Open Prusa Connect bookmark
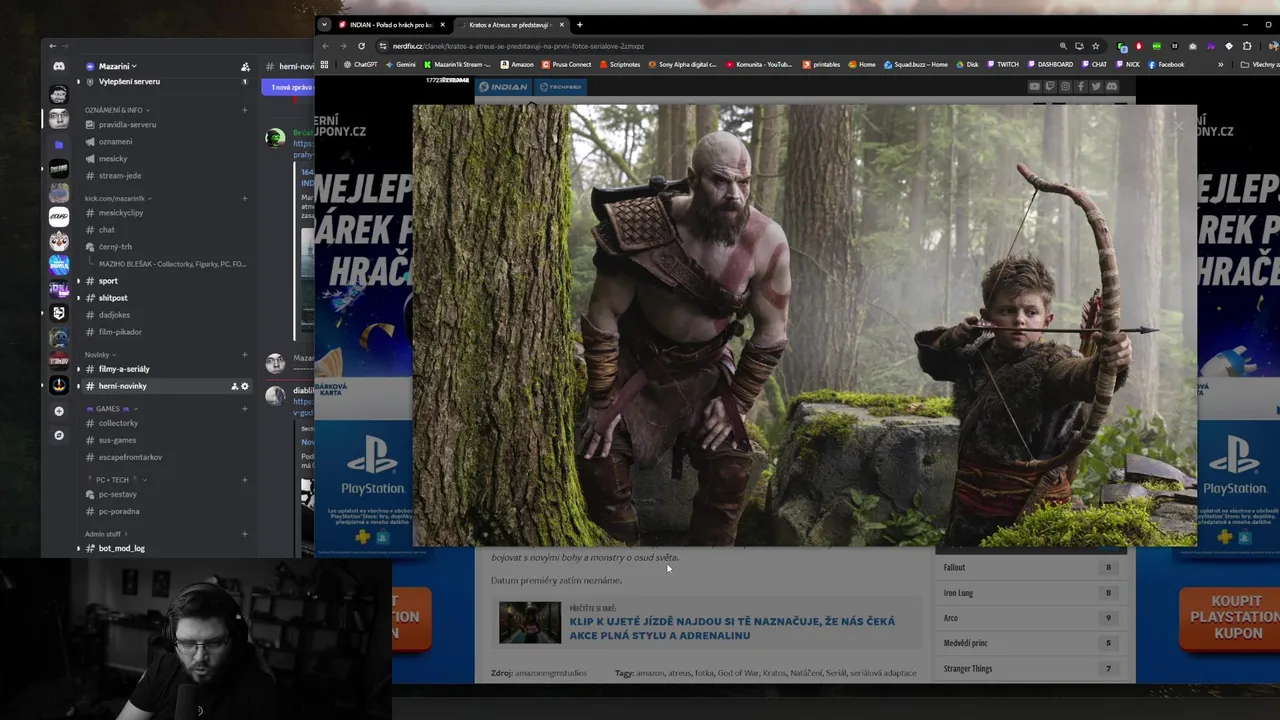Viewport: 1280px width, 720px height. [566, 64]
